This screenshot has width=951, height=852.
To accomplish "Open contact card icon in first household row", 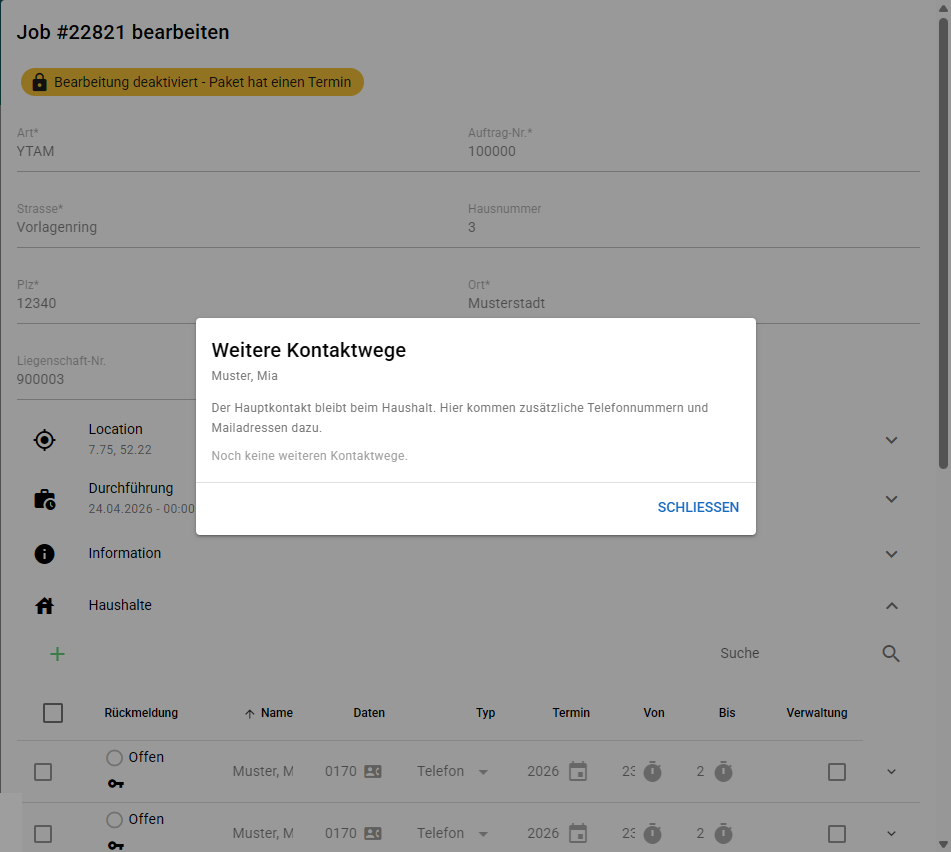I will [x=373, y=771].
